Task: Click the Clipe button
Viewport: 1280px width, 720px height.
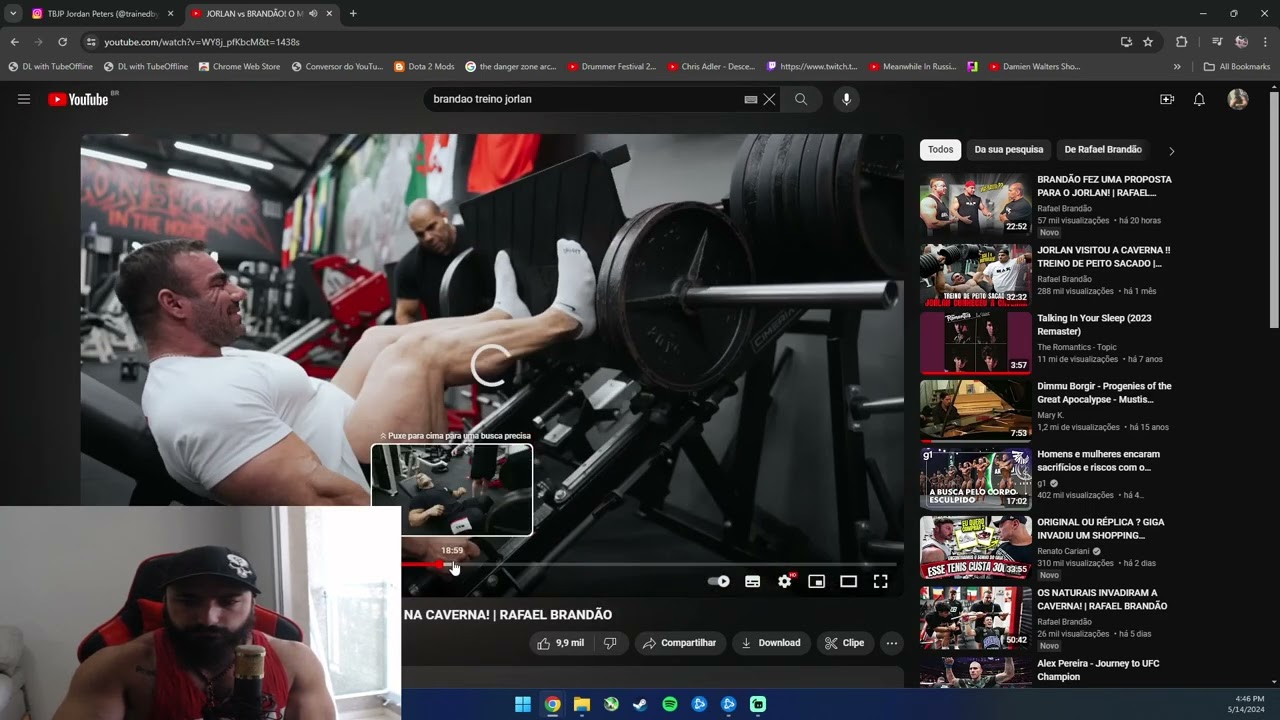Action: coord(844,643)
